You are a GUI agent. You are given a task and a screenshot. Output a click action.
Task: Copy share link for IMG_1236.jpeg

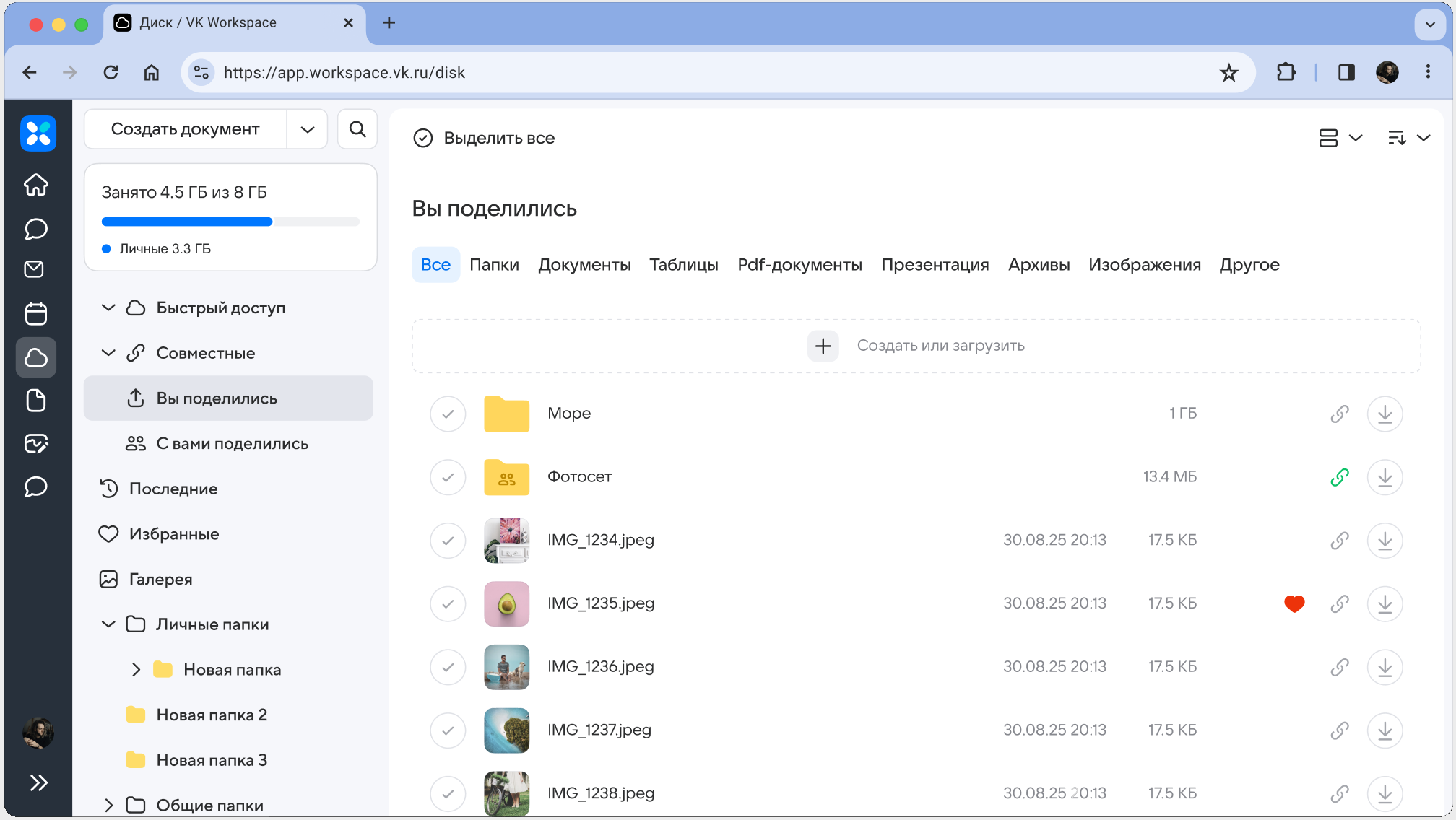(1340, 667)
